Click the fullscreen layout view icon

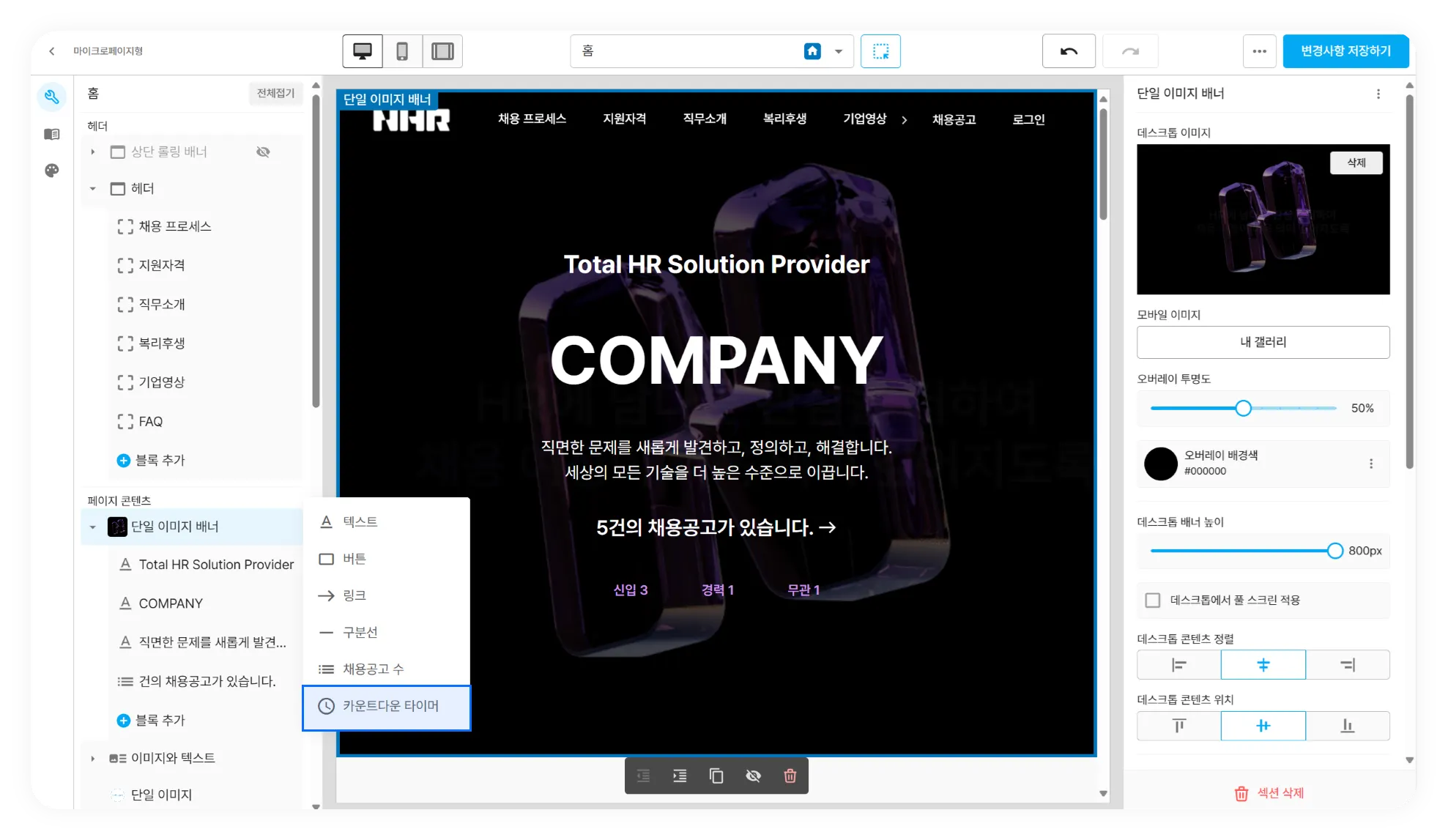click(x=442, y=51)
